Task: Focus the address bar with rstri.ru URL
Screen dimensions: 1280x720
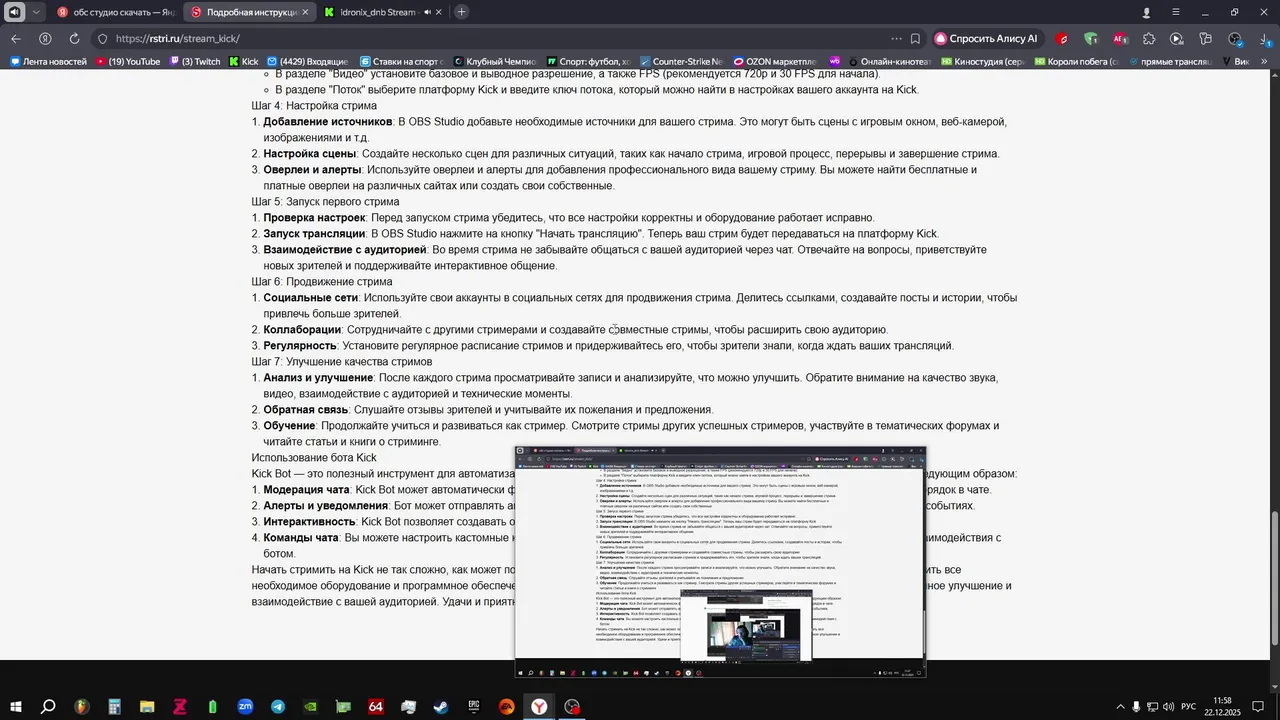Action: 480,39
